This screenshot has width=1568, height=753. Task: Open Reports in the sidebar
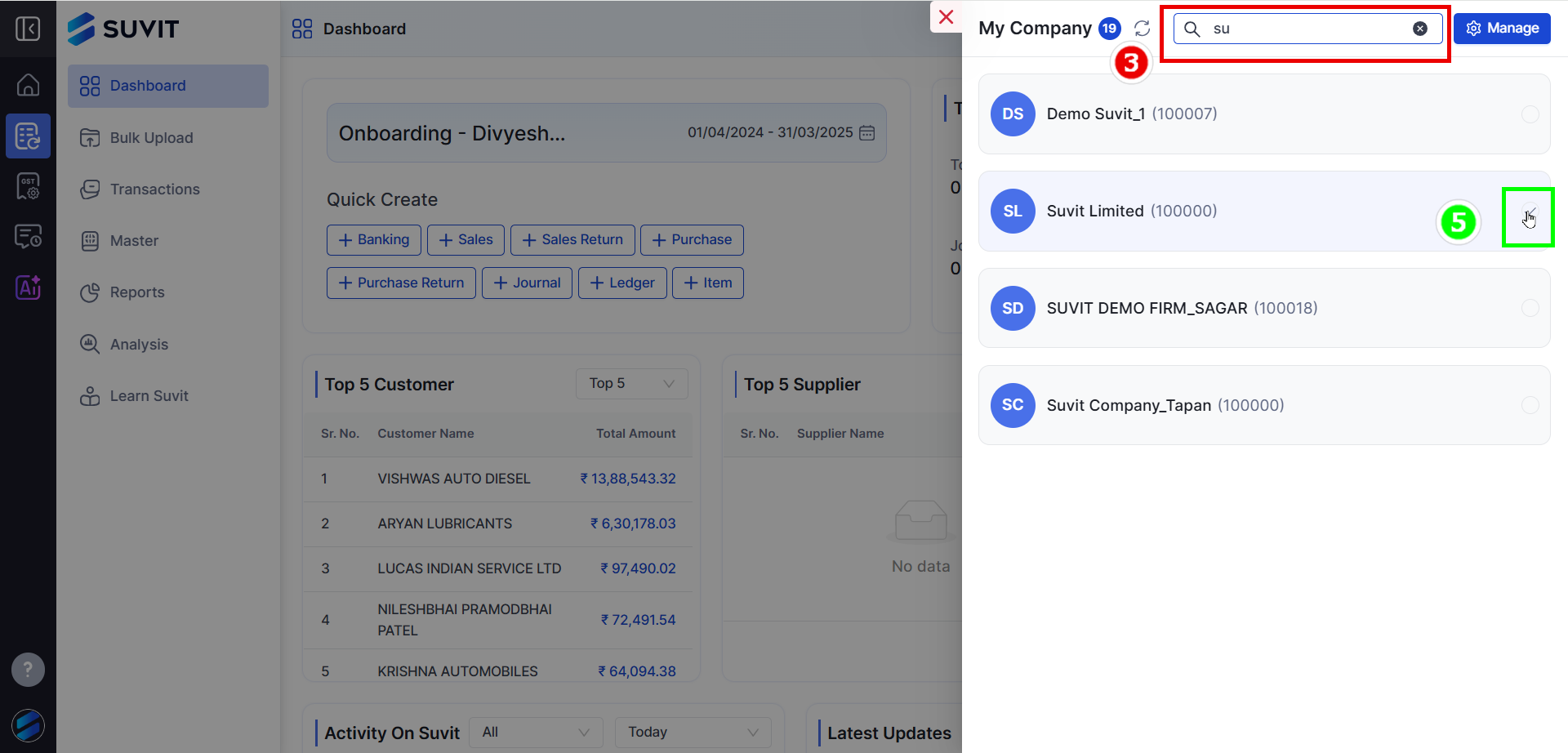coord(168,292)
